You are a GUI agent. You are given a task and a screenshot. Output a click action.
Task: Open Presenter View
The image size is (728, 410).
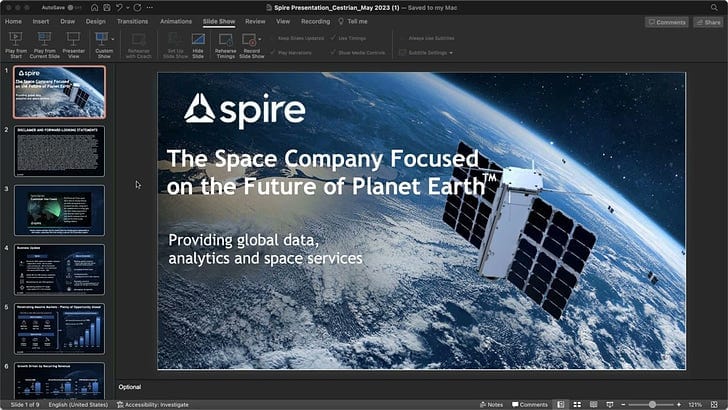click(73, 45)
